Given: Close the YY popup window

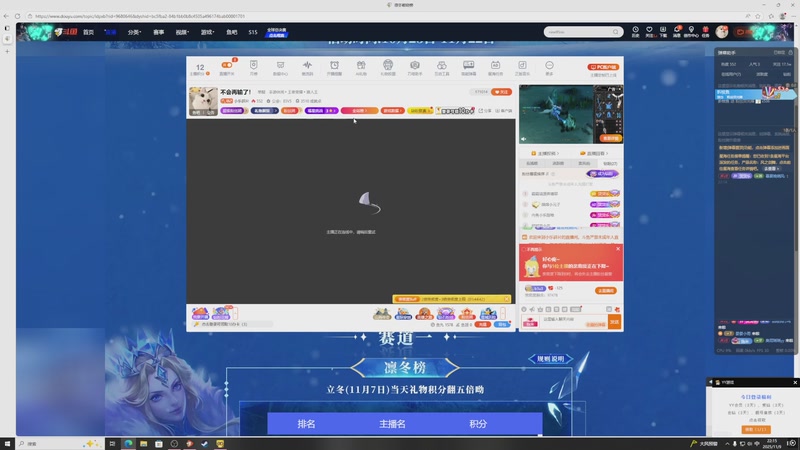Looking at the screenshot, I should point(795,382).
